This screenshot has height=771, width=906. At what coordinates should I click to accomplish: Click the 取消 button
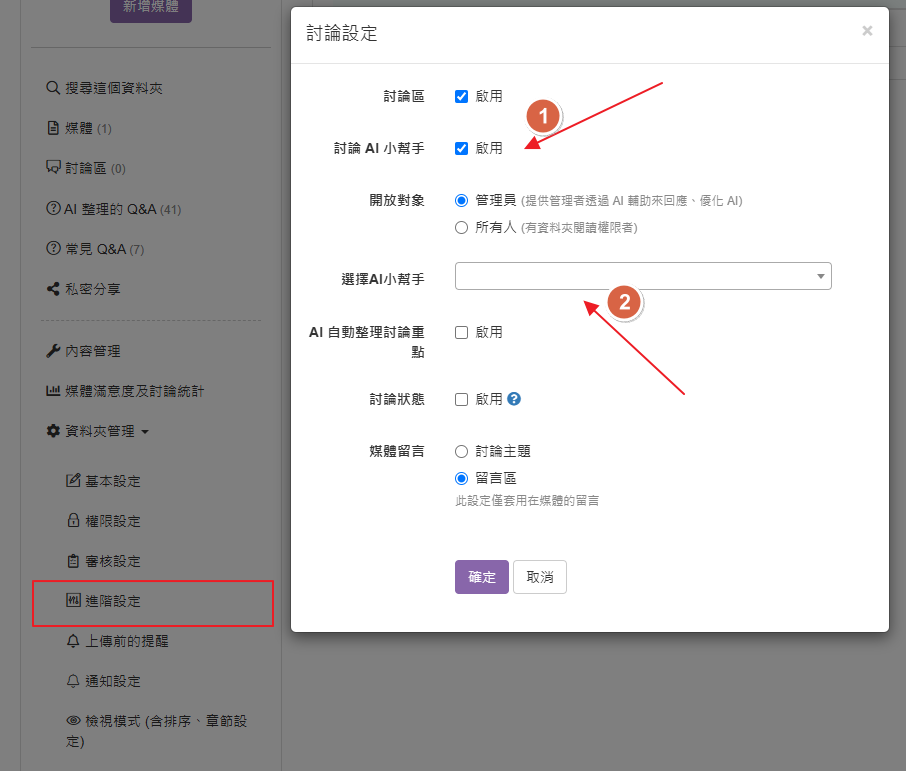click(x=540, y=577)
